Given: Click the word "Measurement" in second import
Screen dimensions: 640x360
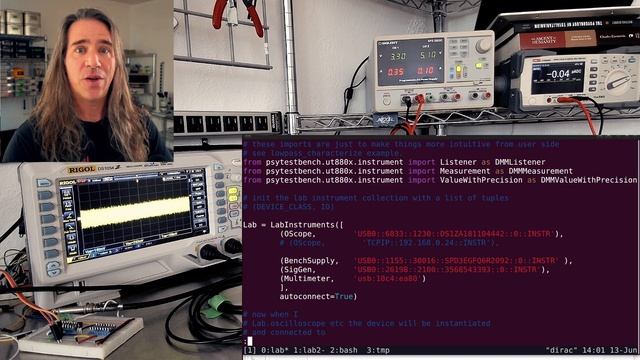Looking at the screenshot, I should pyautogui.click(x=465, y=171).
